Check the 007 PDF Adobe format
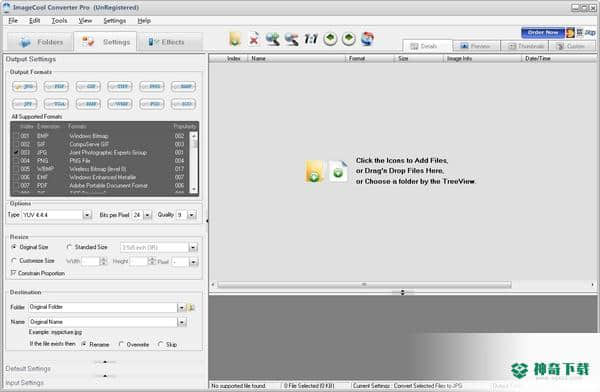600x392 pixels. click(16, 186)
